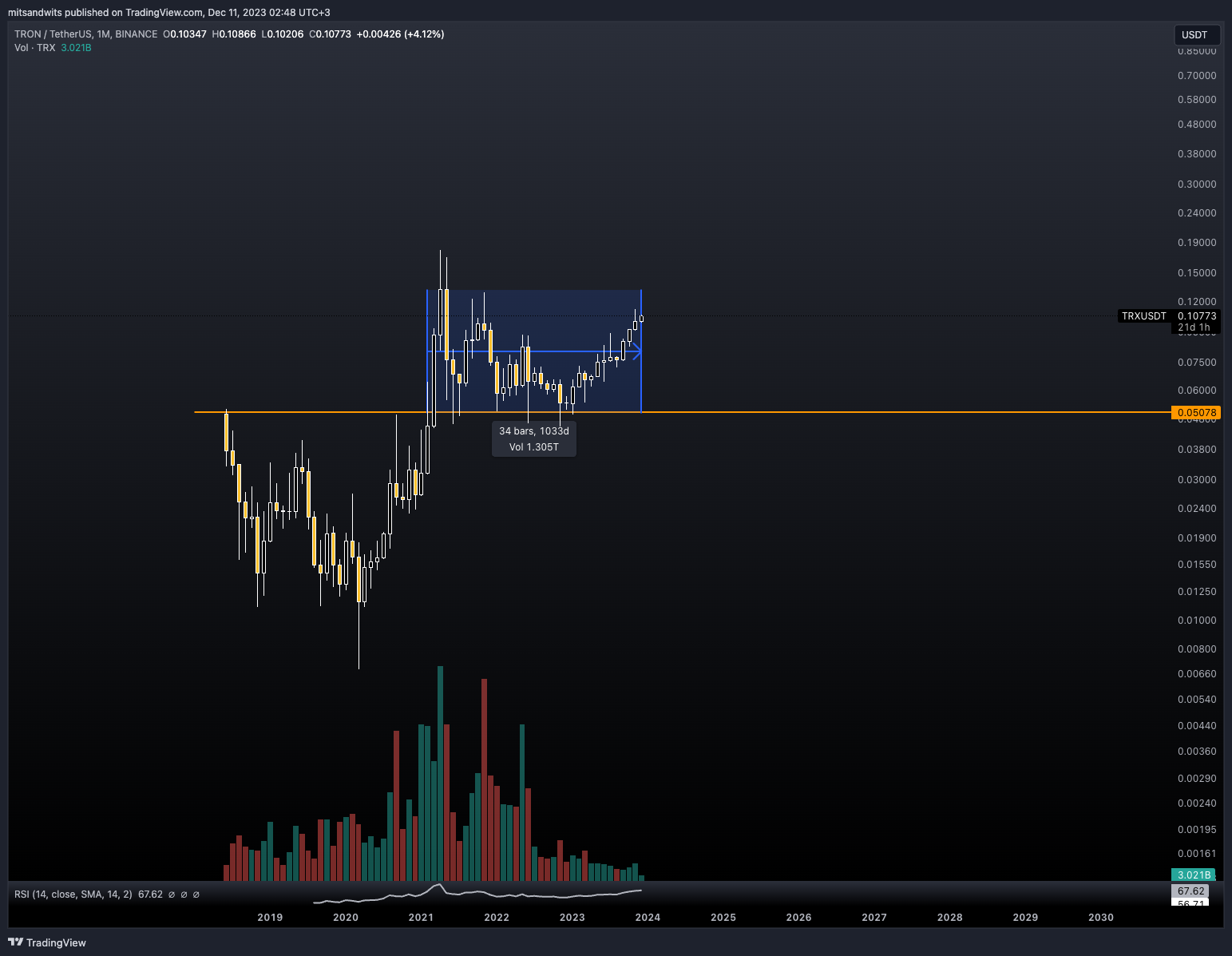
Task: Click the 2020 time axis label
Action: click(x=346, y=918)
